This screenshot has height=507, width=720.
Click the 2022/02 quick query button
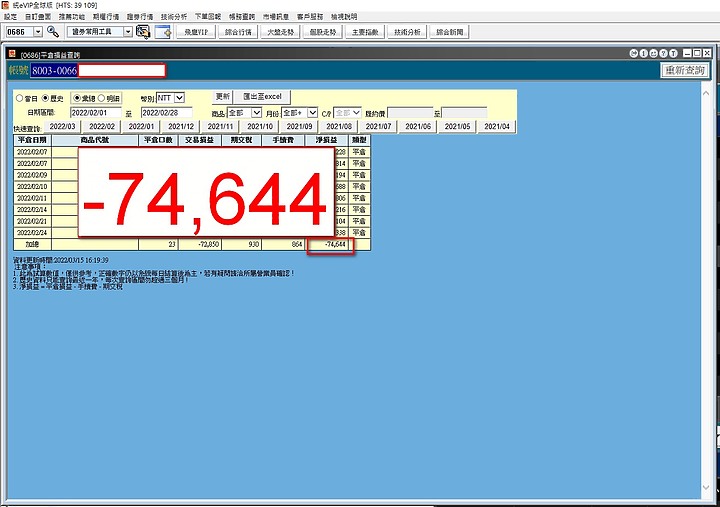pyautogui.click(x=102, y=126)
